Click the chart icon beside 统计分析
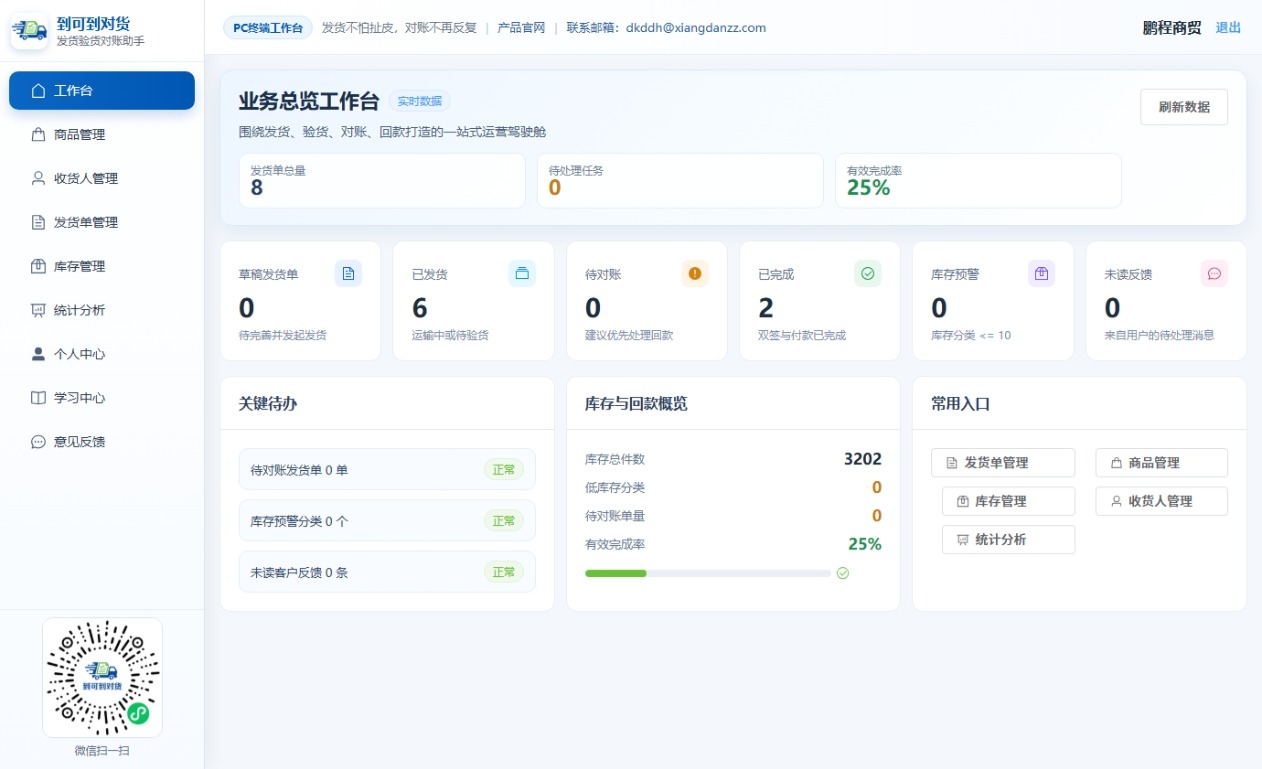 click(39, 311)
